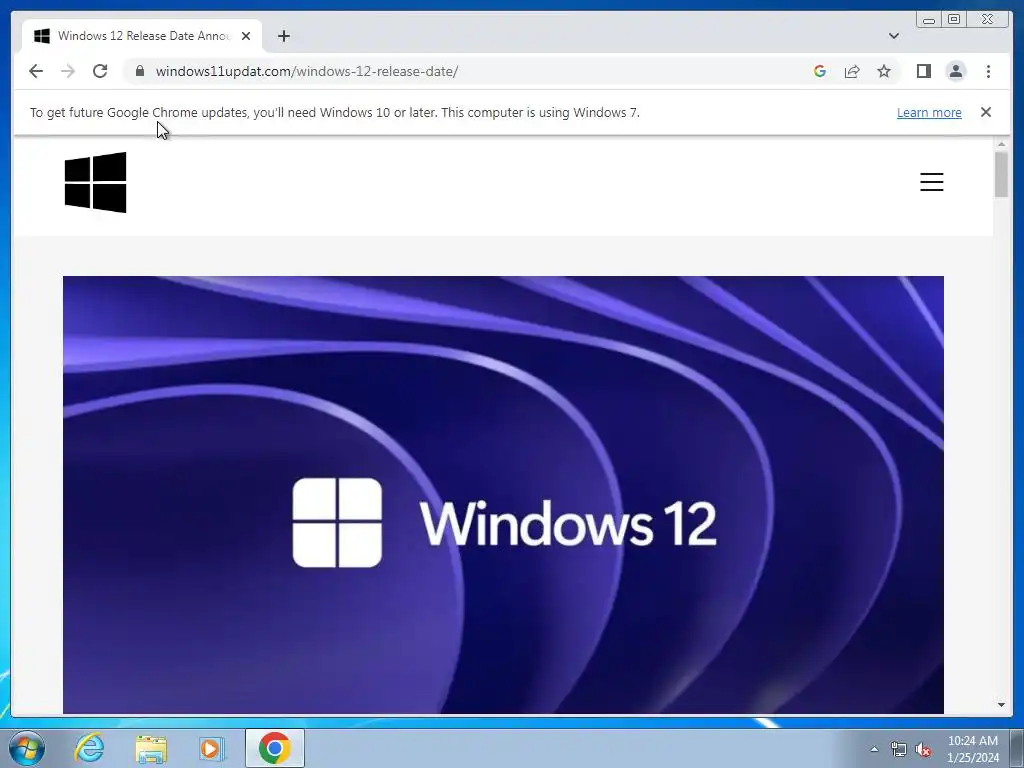The height and width of the screenshot is (768, 1024).
Task: Reload the current page
Action: pos(100,71)
